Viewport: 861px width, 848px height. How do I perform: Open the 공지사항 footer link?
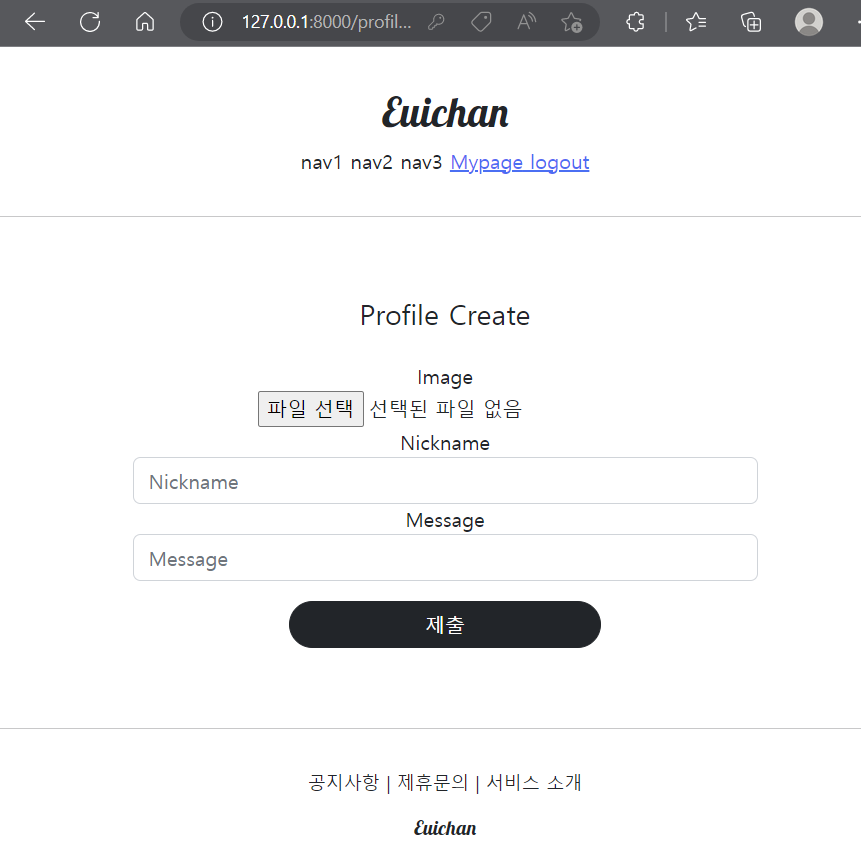coord(344,782)
